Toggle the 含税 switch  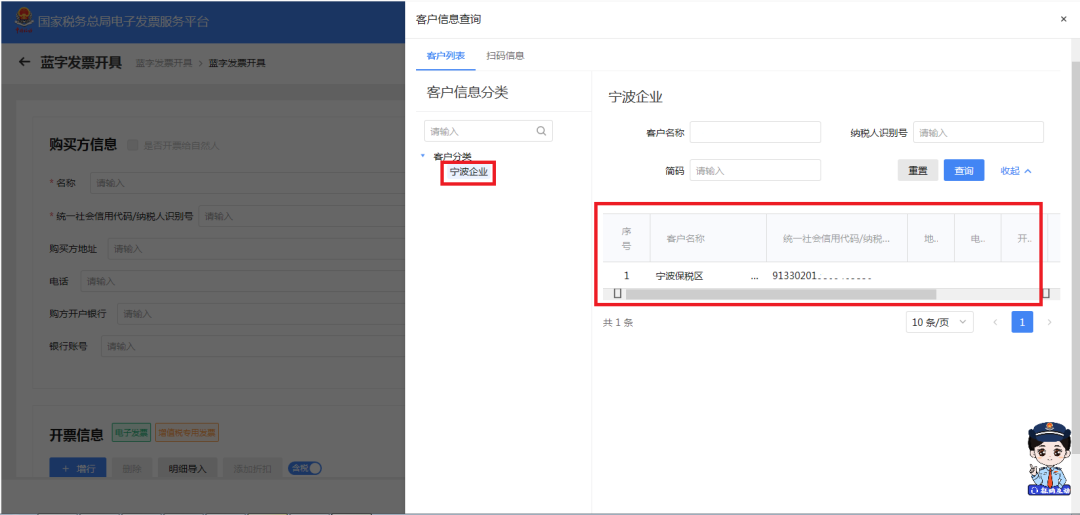pos(304,468)
